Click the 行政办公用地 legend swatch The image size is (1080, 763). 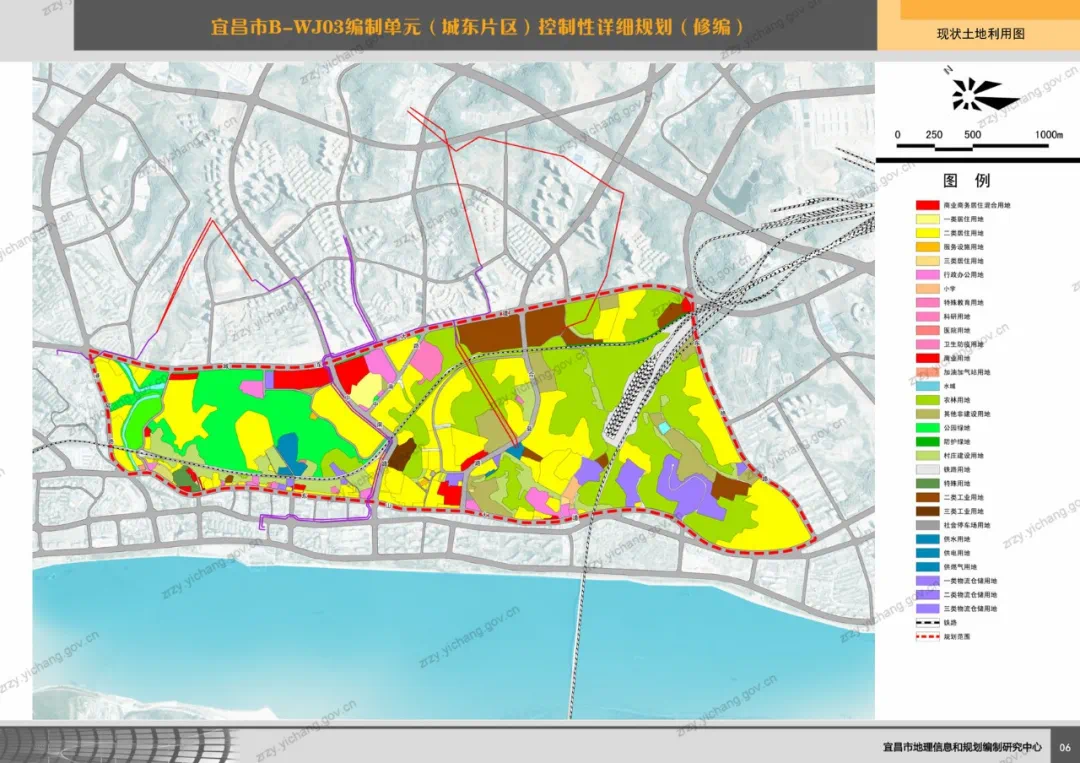click(928, 275)
